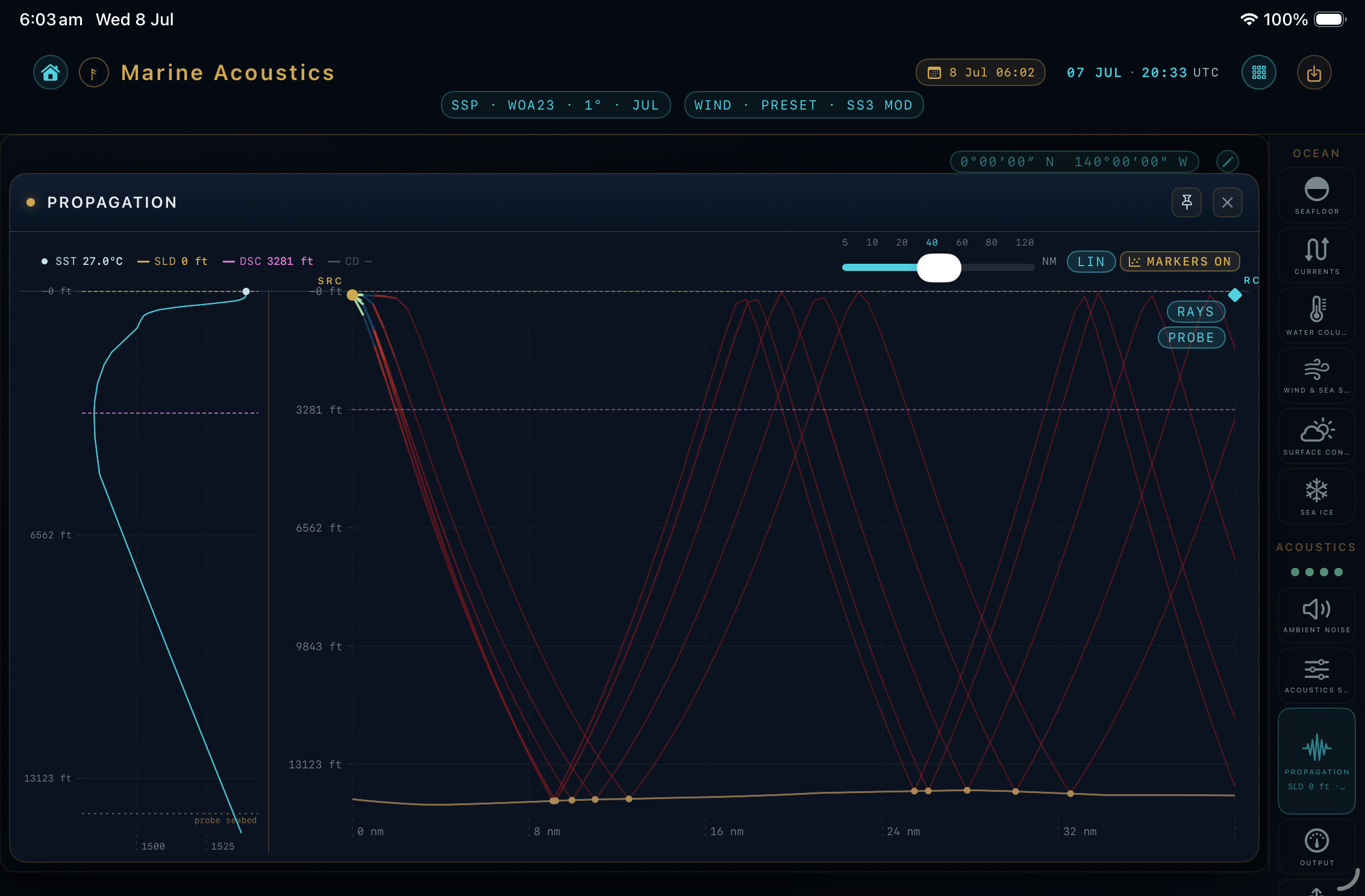This screenshot has width=1365, height=896.
Task: Edit coordinates with the pencil icon
Action: point(1227,161)
